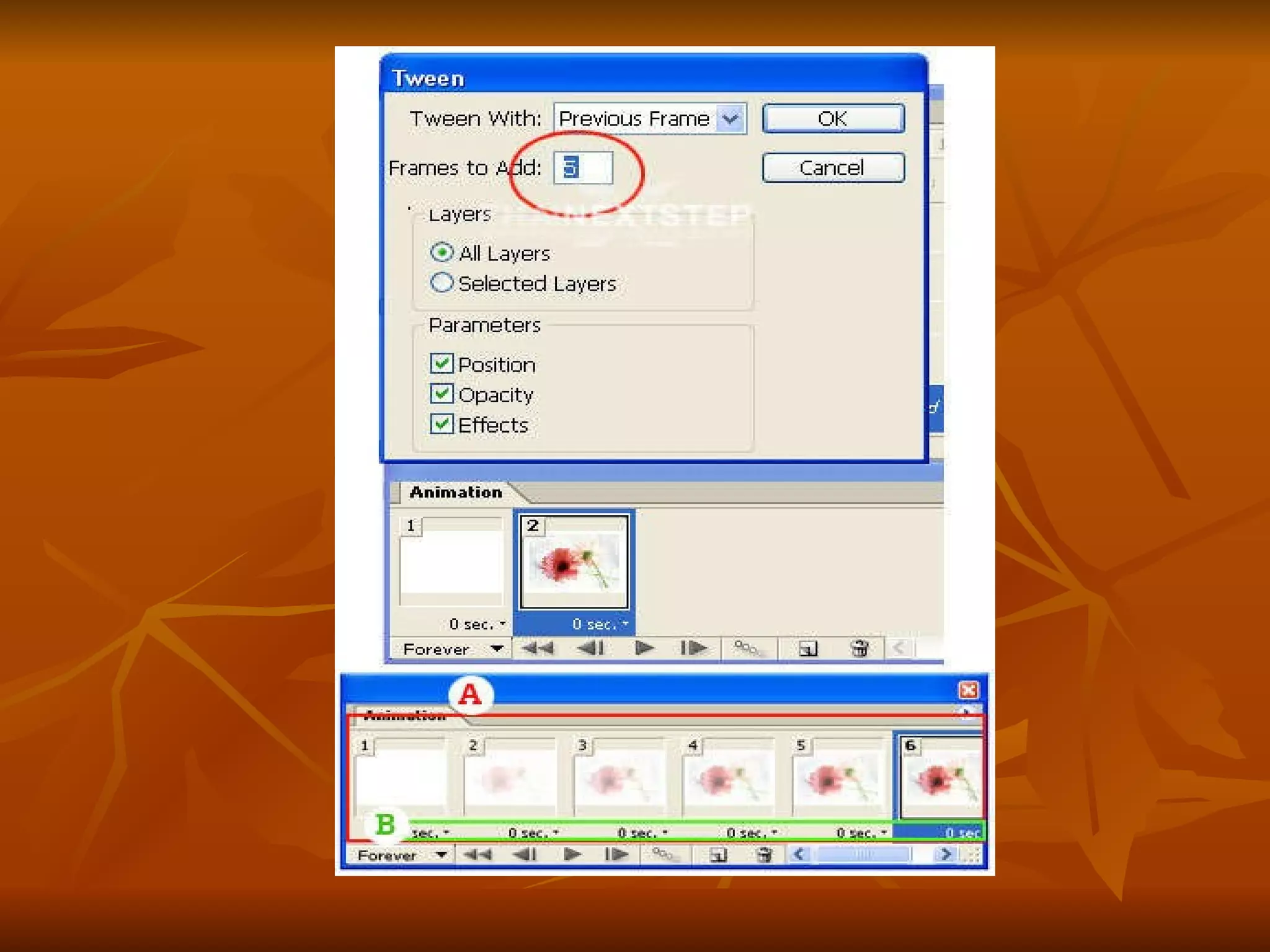Click OK in the Tween dialog
Screen dimensions: 1270x952
pos(833,118)
